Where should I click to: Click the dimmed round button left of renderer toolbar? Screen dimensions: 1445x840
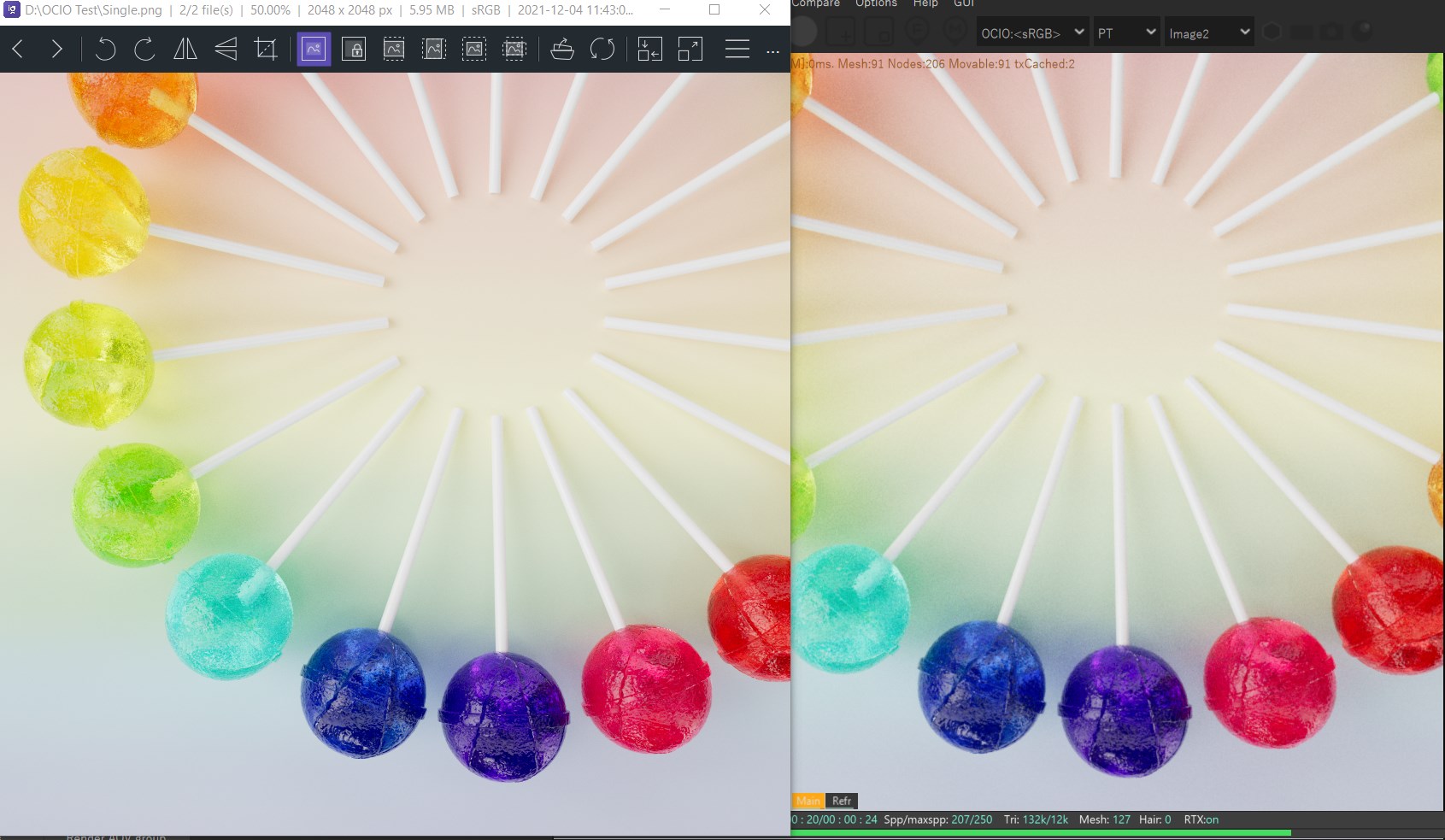(804, 32)
